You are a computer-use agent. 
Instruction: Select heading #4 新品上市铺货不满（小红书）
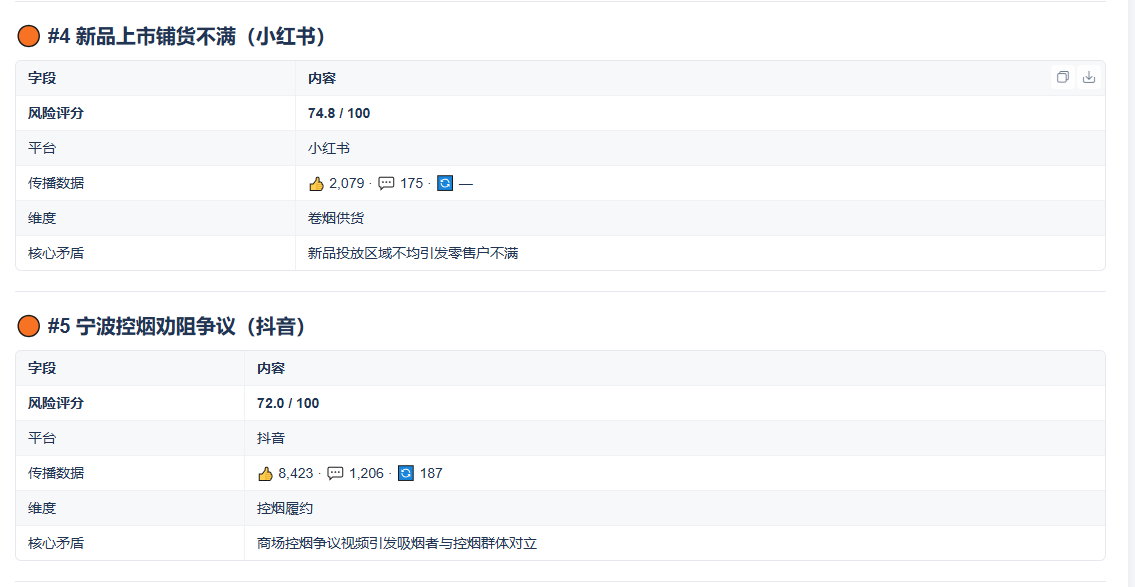point(186,37)
